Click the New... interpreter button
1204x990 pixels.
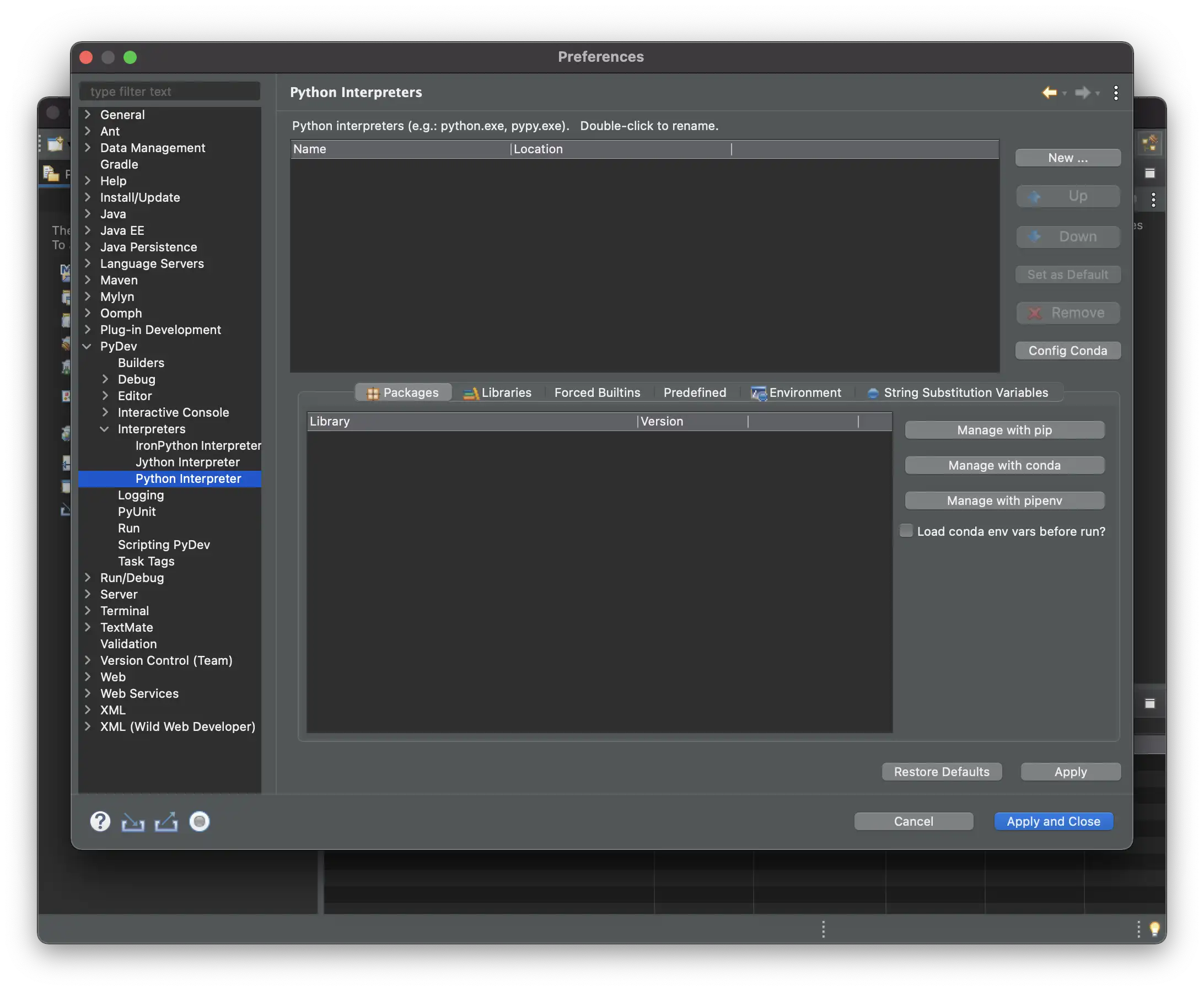point(1068,158)
